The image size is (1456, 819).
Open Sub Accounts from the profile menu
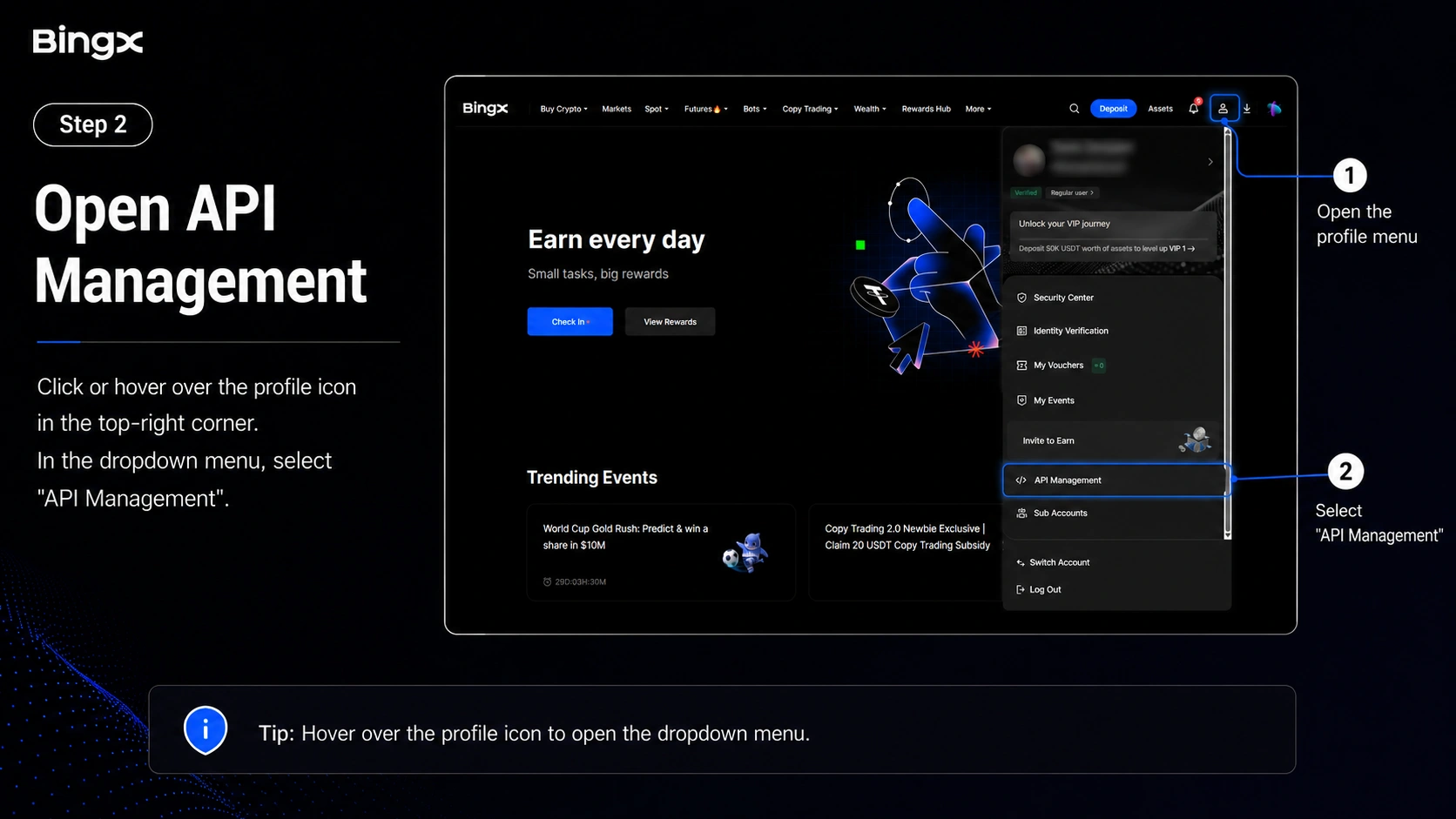(1113, 514)
